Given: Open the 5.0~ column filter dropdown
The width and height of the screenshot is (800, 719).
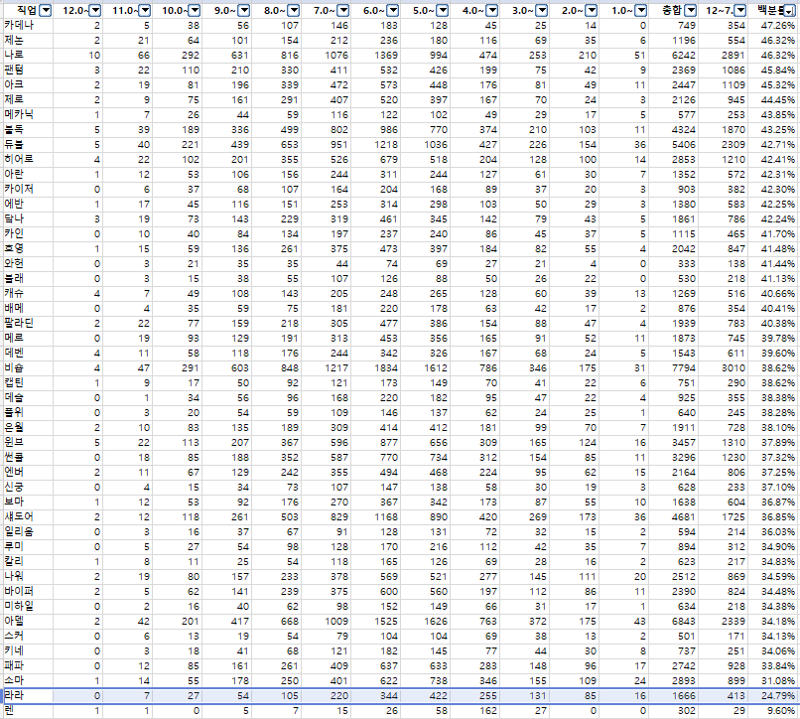Looking at the screenshot, I should coord(443,10).
